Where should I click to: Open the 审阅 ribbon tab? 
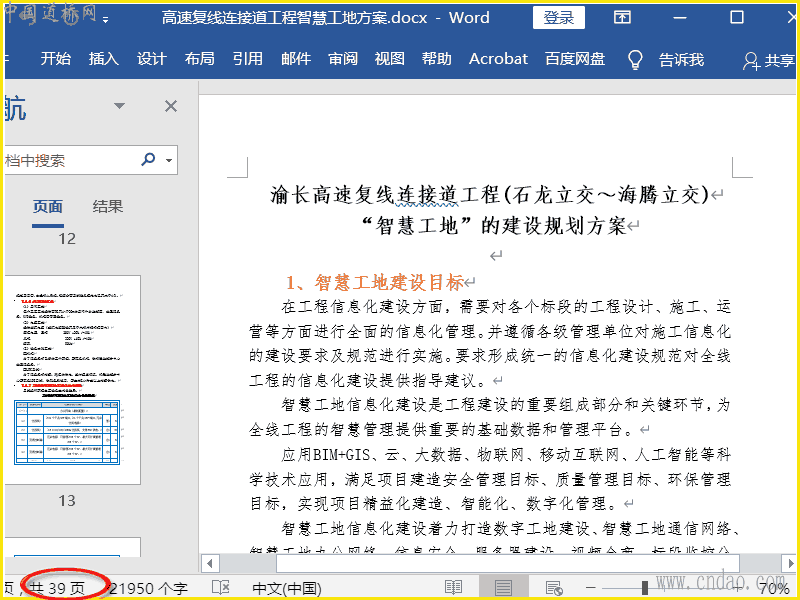click(x=343, y=59)
